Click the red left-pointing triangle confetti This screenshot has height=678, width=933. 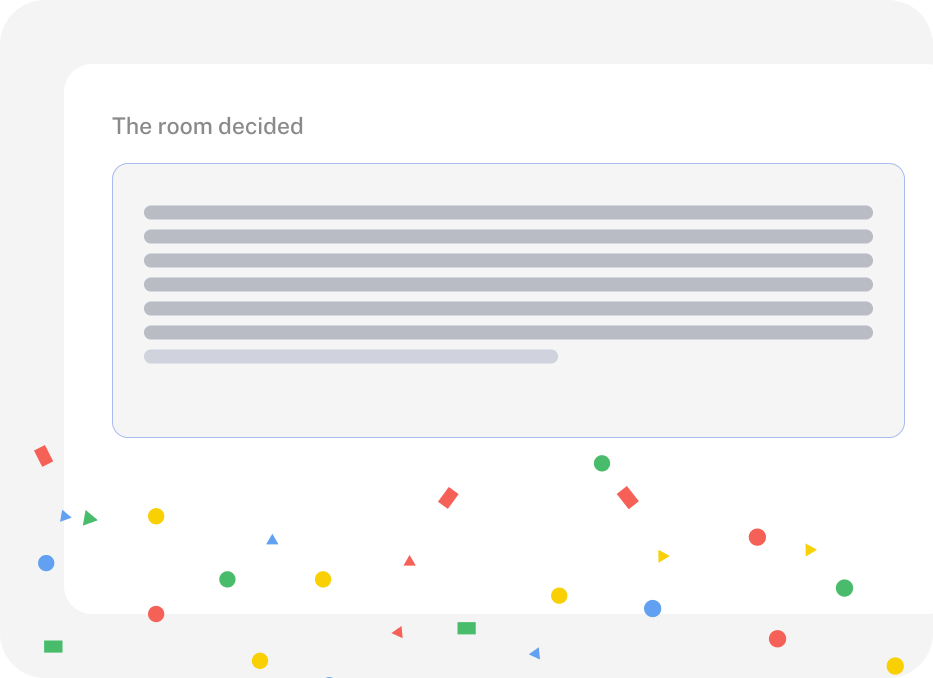[397, 632]
